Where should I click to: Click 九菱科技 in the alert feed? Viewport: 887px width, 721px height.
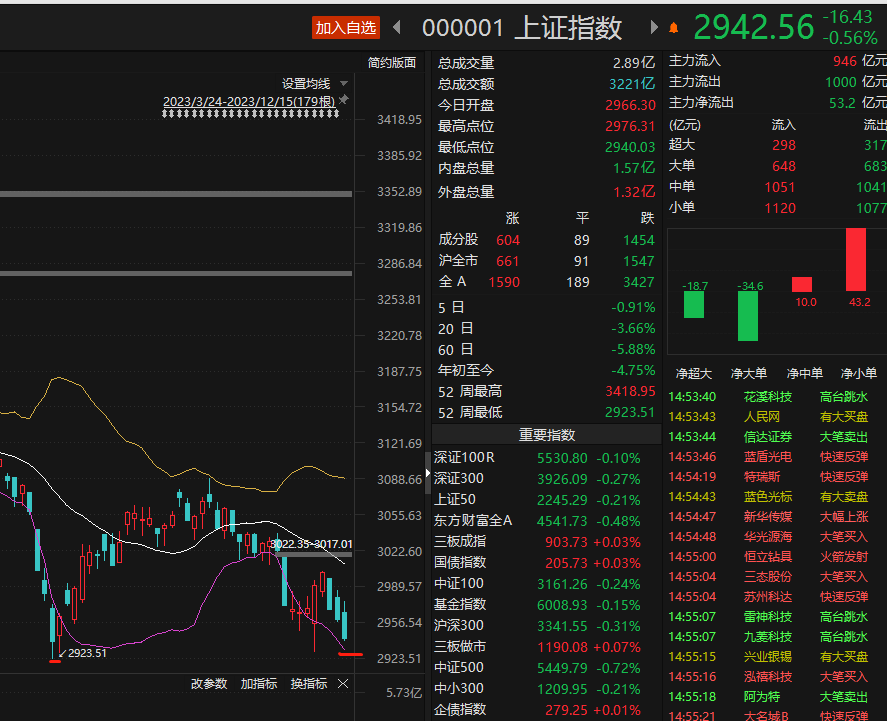pyautogui.click(x=768, y=637)
